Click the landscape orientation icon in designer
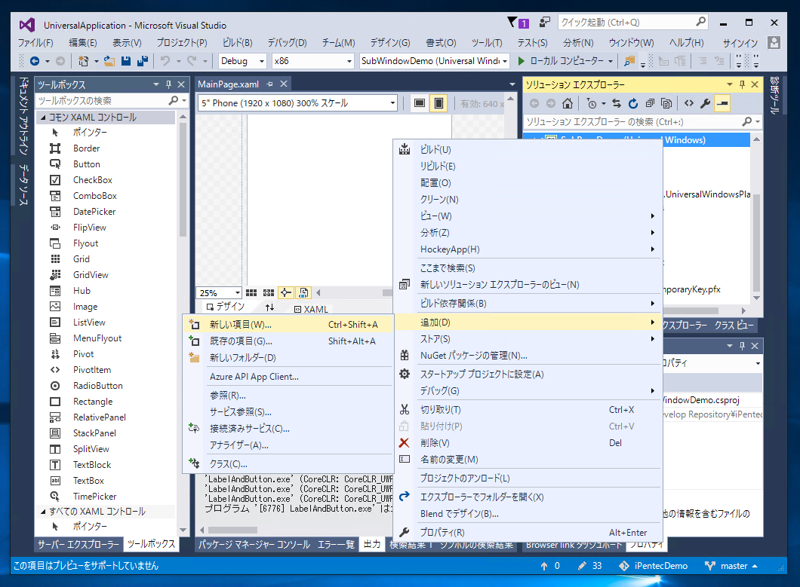This screenshot has height=587, width=800. (419, 103)
